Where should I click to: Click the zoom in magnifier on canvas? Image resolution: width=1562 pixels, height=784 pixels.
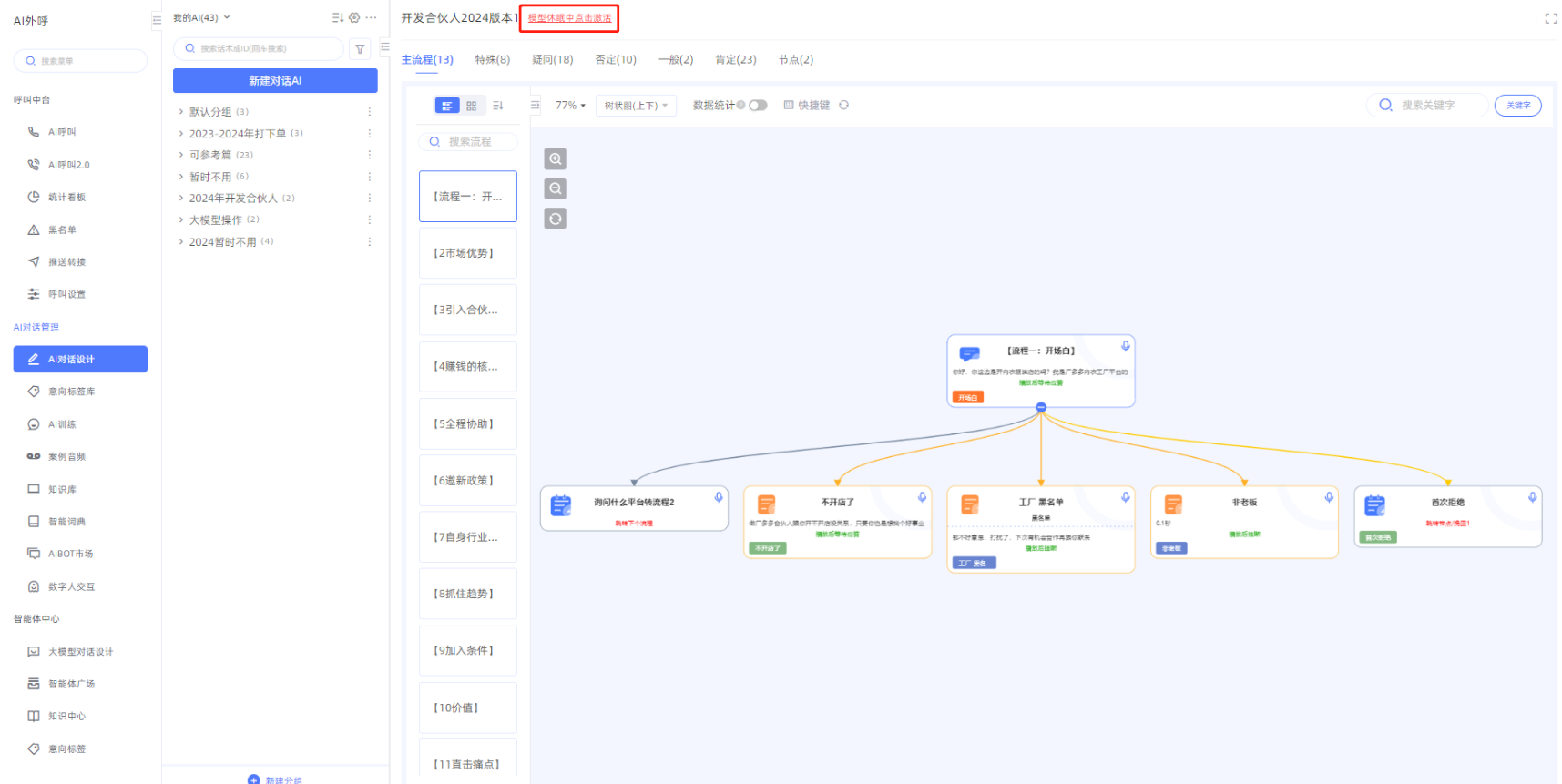[x=555, y=159]
